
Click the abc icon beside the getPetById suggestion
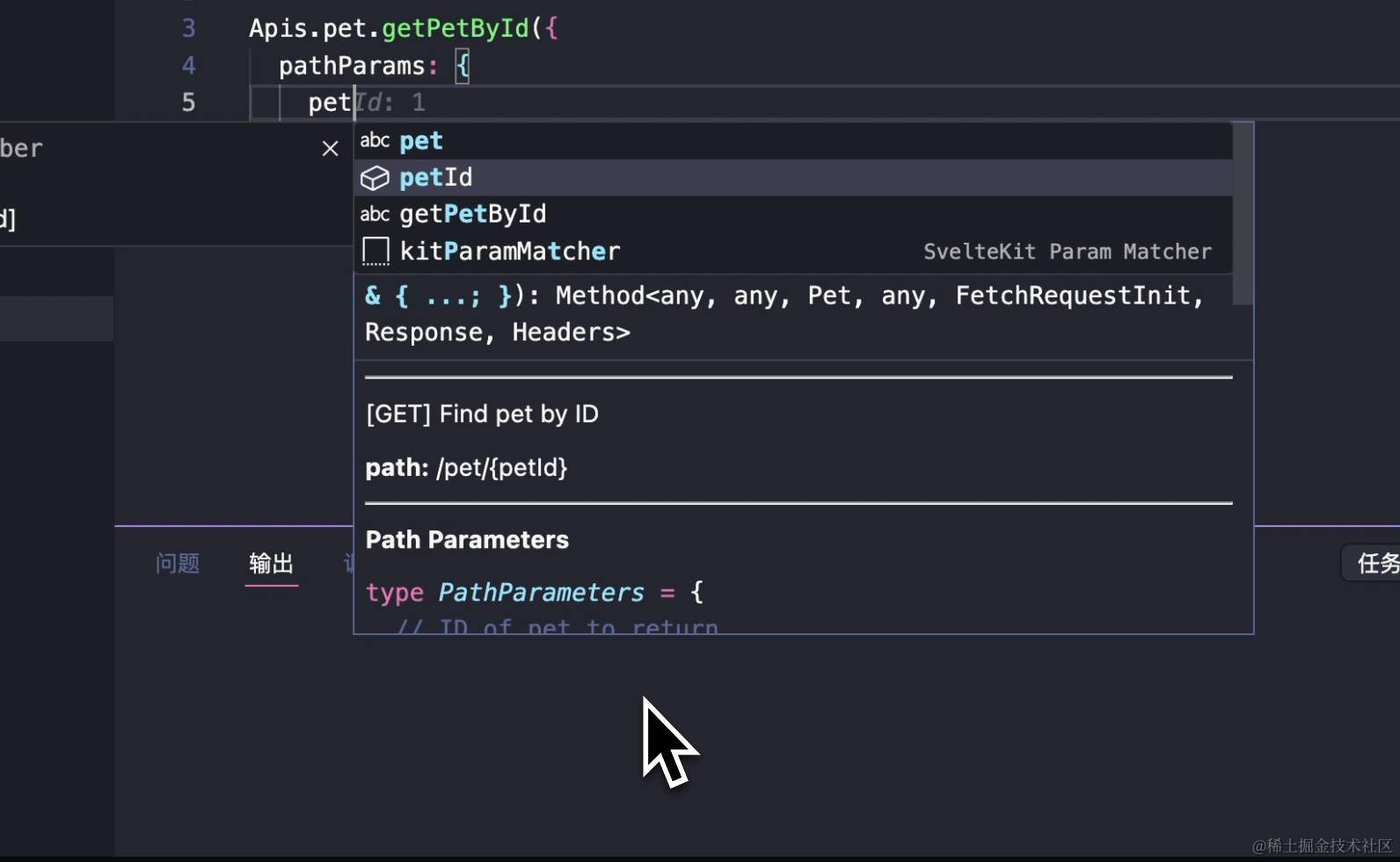coord(375,214)
